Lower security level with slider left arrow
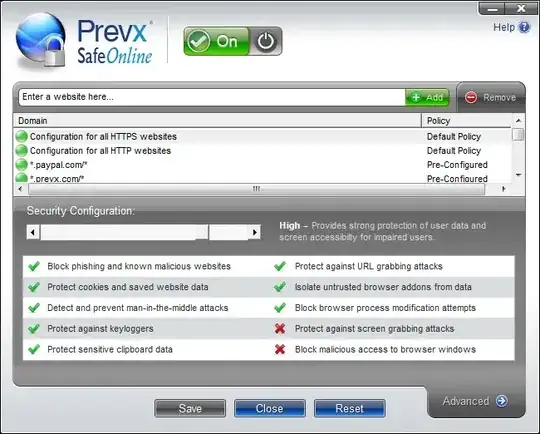This screenshot has width=540, height=434. coord(33,232)
